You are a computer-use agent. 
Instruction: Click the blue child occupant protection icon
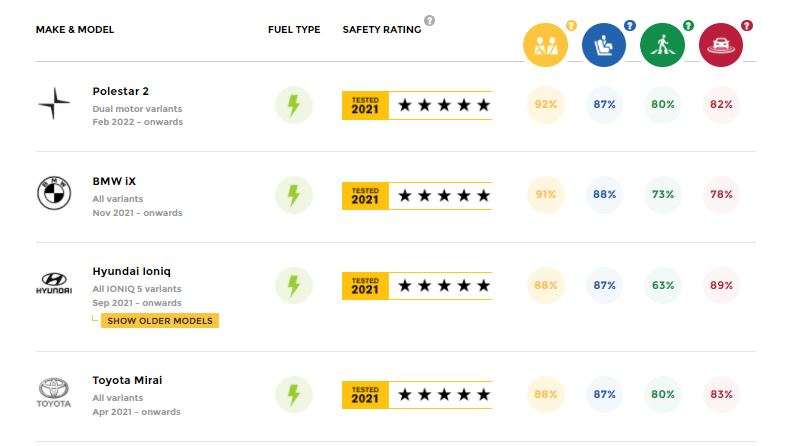tap(603, 45)
